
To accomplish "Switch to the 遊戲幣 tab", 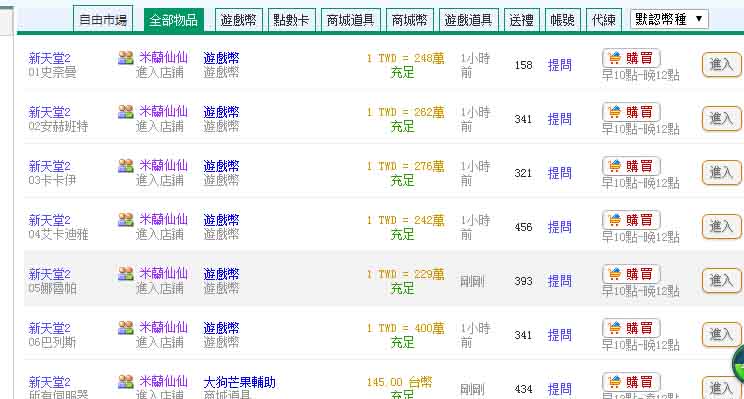I will tap(238, 20).
